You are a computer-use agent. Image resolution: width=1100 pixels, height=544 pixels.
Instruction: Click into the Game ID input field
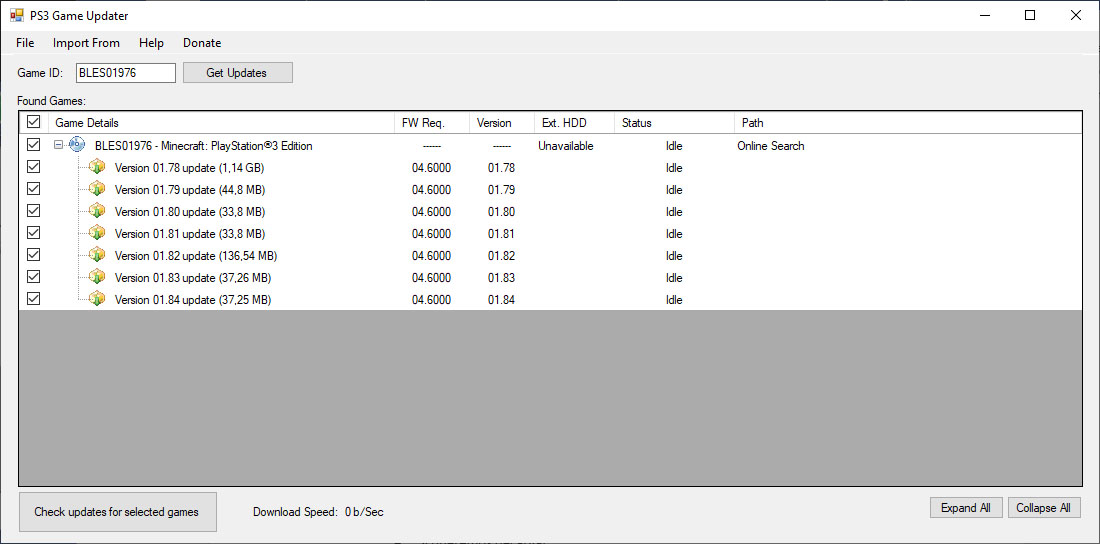(x=126, y=72)
